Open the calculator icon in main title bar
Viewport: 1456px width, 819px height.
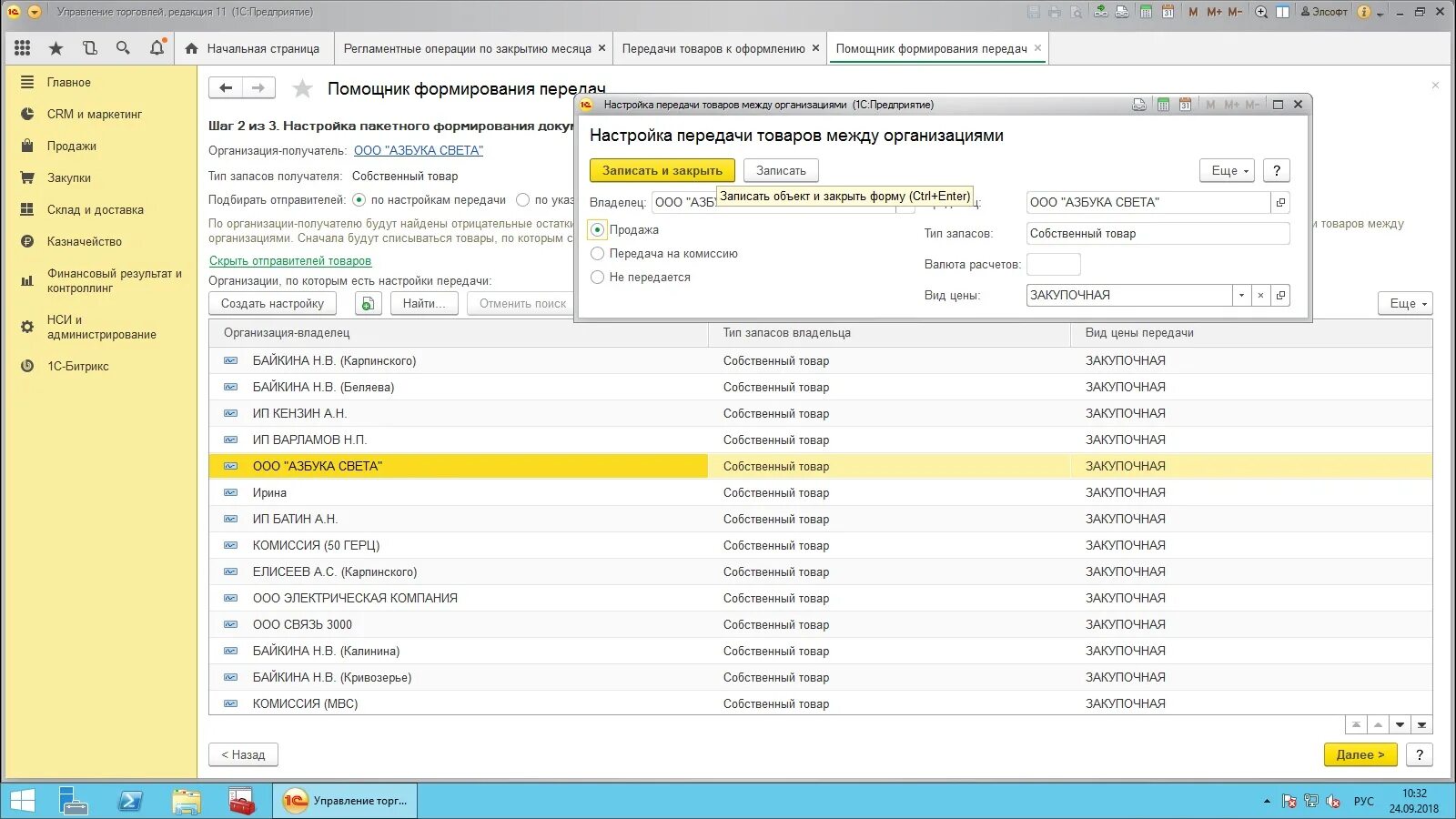pos(1146,12)
